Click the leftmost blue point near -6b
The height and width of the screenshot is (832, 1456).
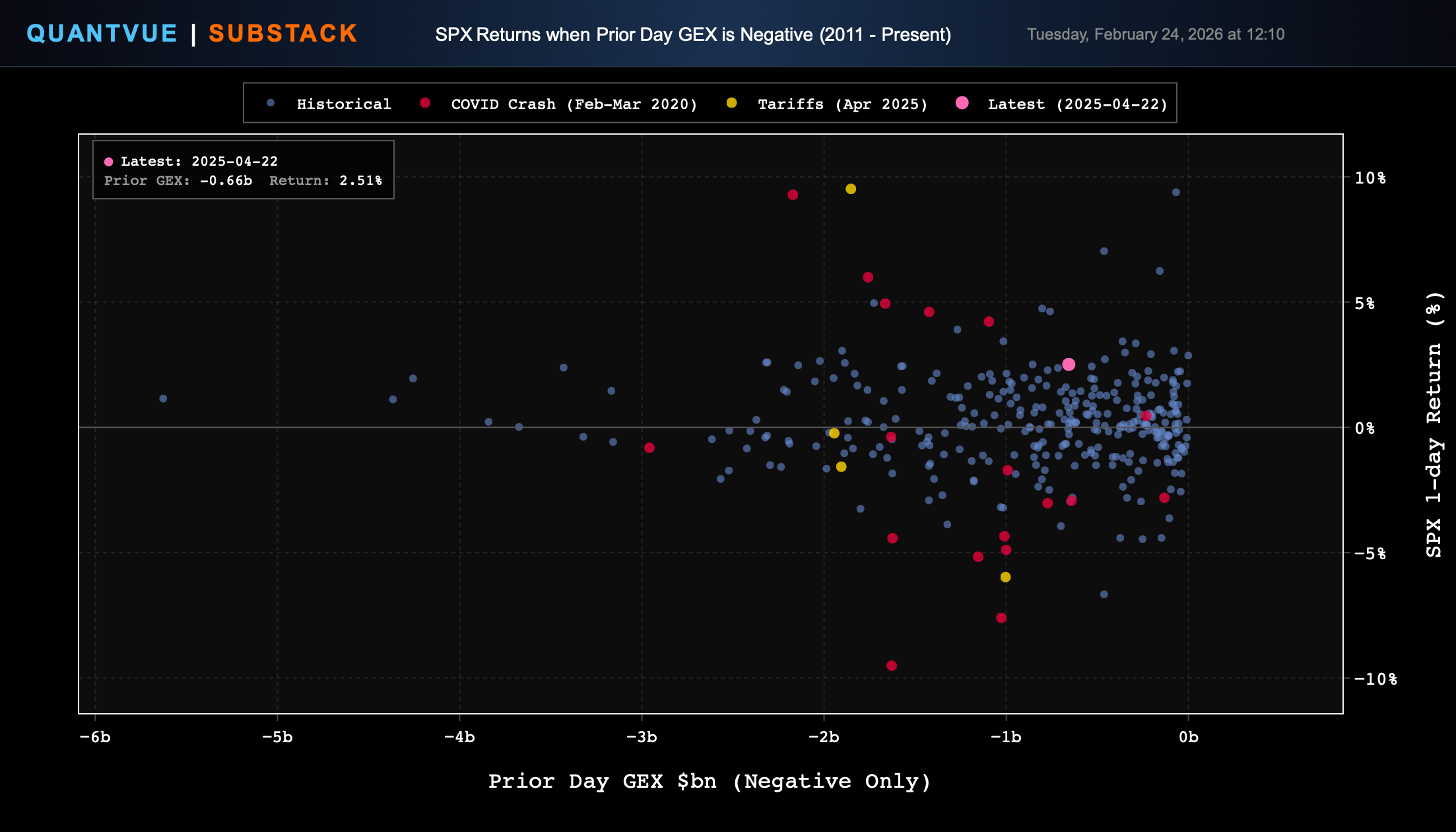tap(163, 399)
